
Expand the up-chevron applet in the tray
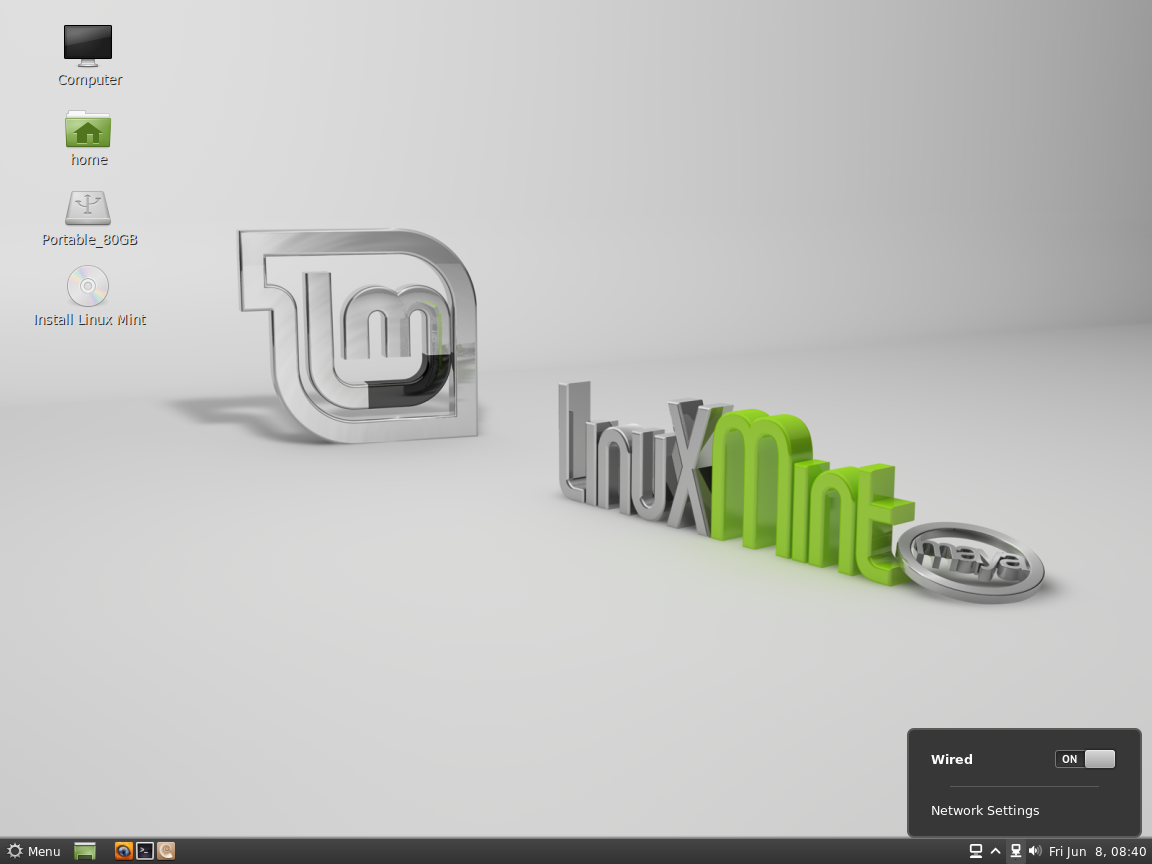click(x=996, y=851)
